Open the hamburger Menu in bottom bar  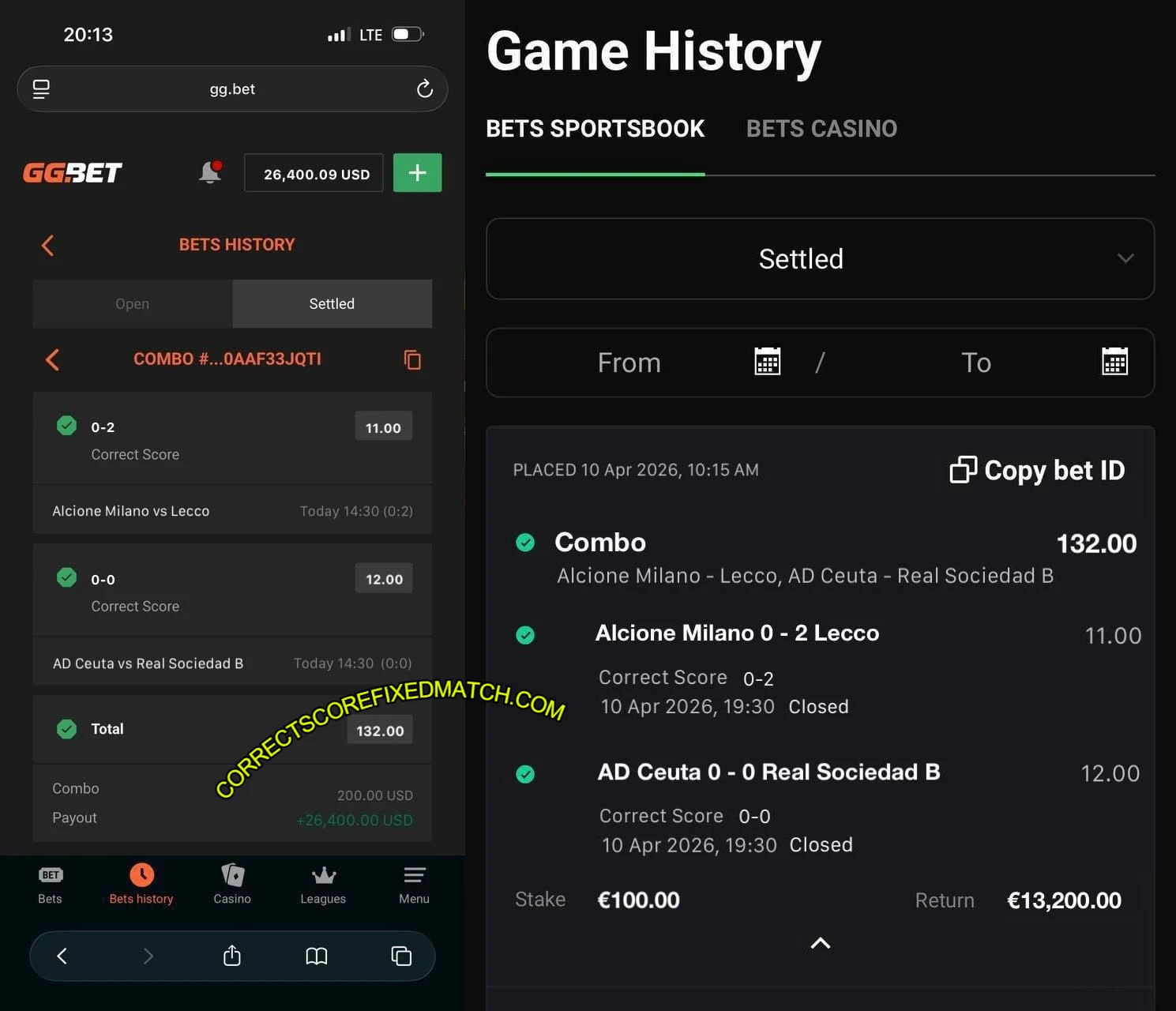[x=414, y=884]
